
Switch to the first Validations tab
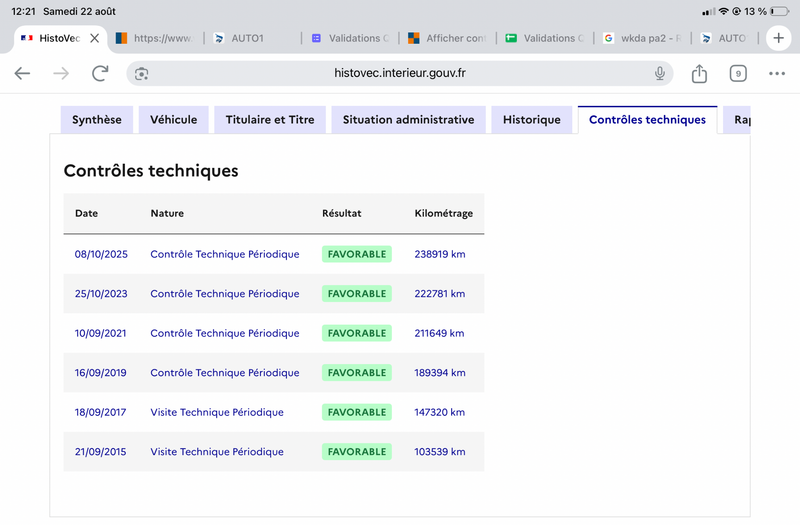coord(351,38)
